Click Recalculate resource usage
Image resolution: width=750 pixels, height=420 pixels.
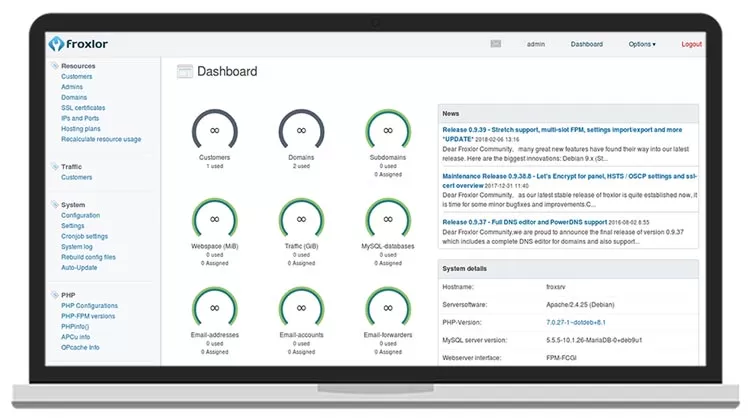(101, 139)
